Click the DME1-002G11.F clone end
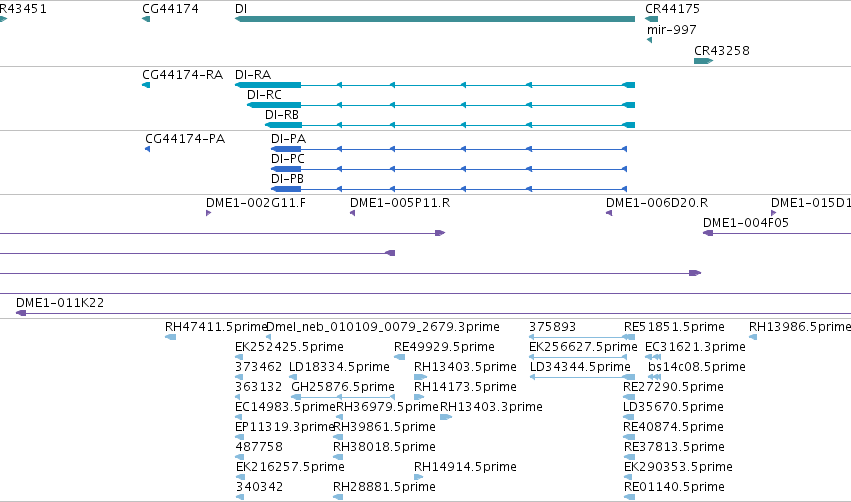Screen dimensions: 851x502 208,213
